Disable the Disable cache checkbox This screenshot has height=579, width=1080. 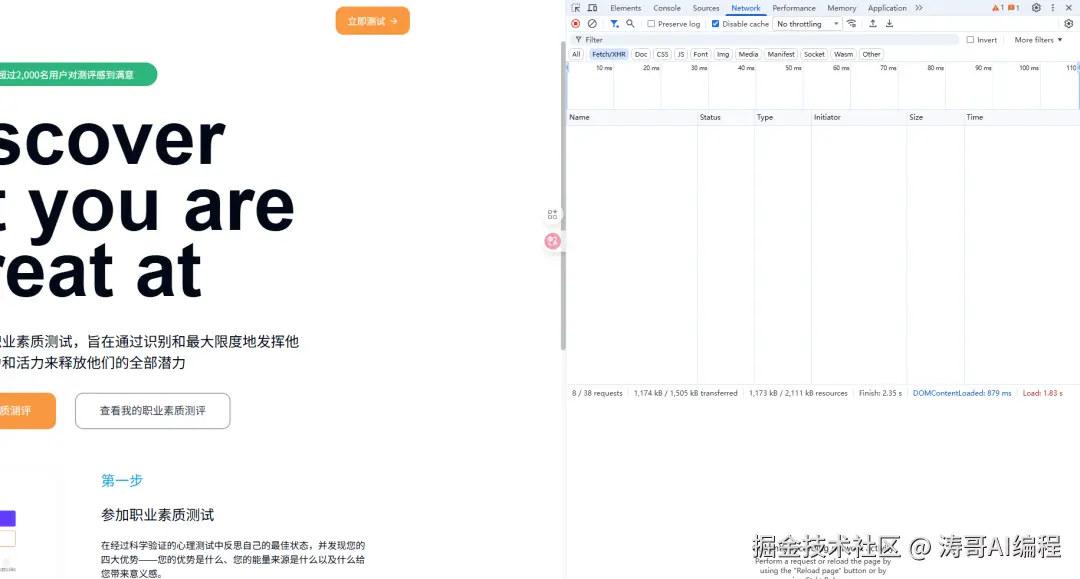pos(715,23)
